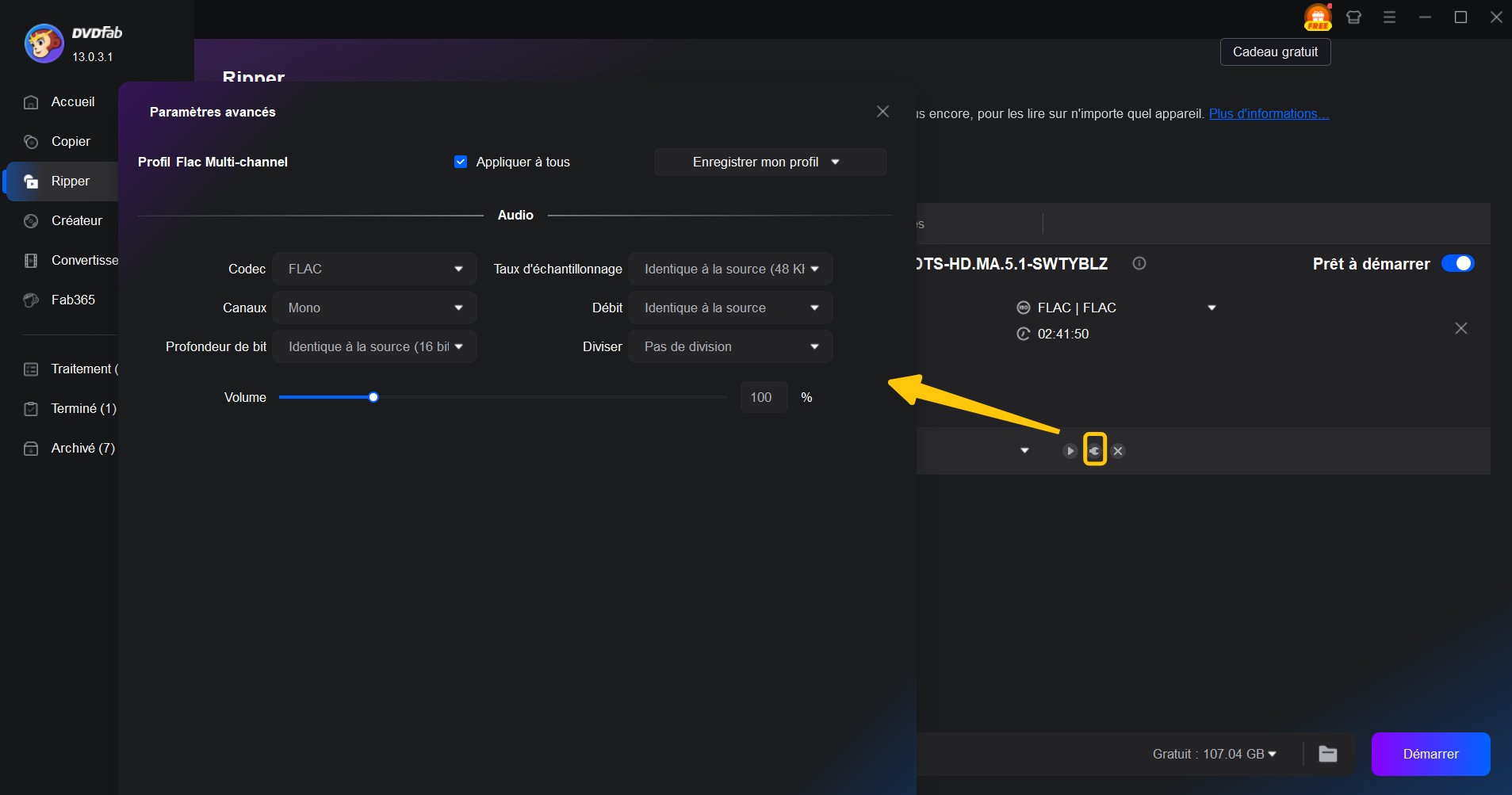Click the 13.0.3.1 version number
The height and width of the screenshot is (795, 1512).
point(92,56)
